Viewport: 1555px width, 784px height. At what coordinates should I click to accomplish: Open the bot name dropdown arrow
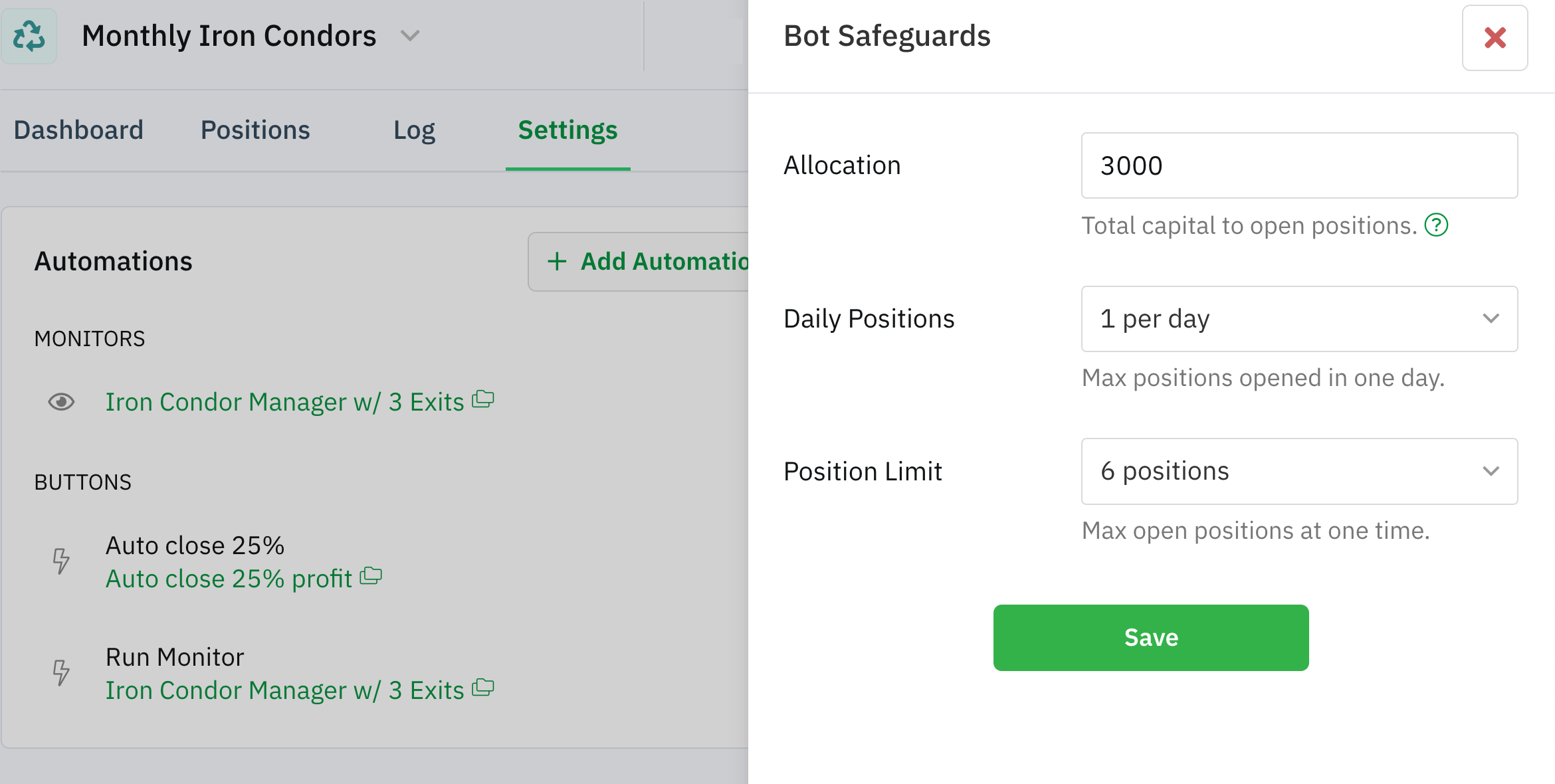pyautogui.click(x=410, y=37)
